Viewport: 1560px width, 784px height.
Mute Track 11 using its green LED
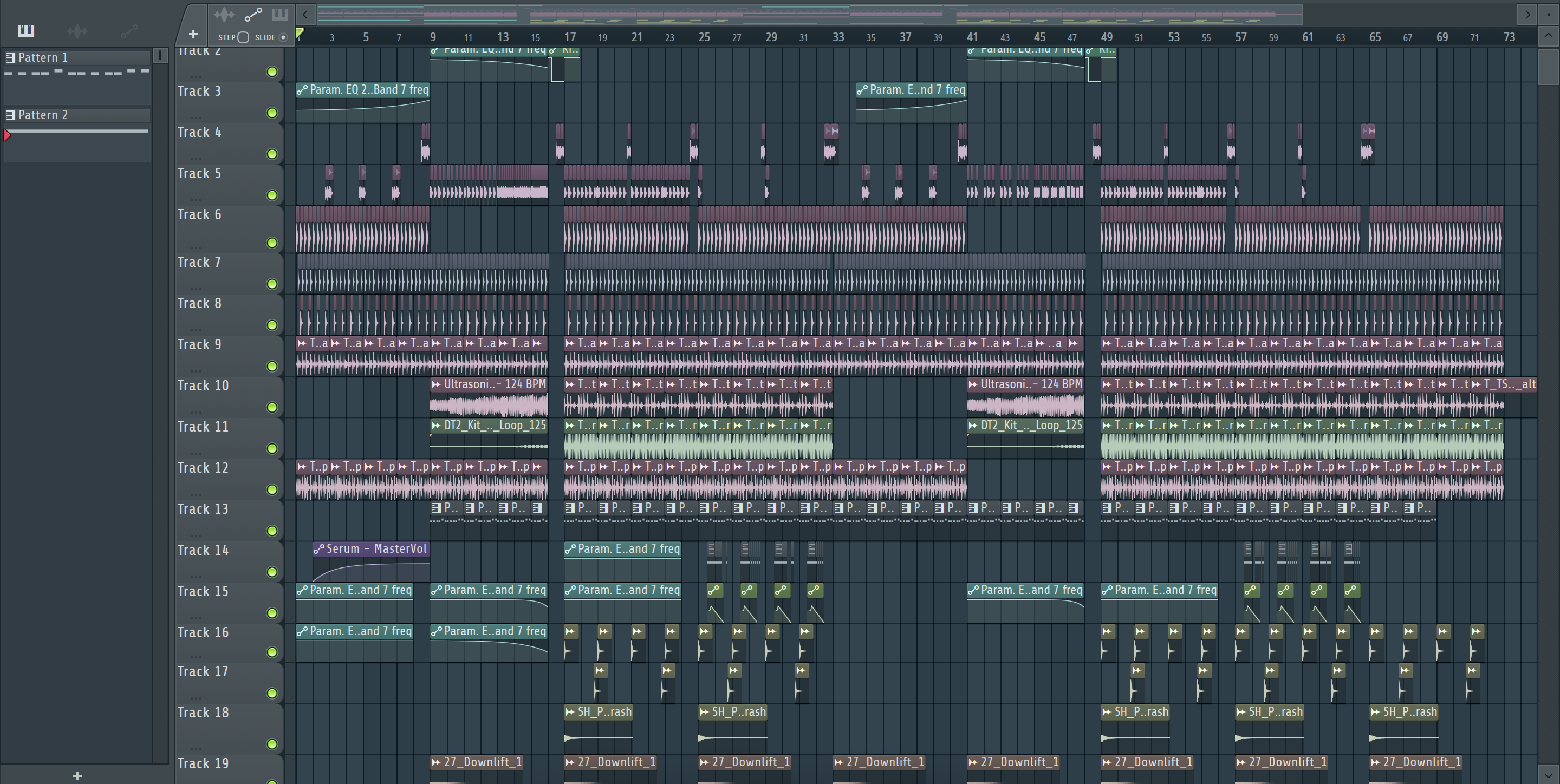tap(272, 449)
